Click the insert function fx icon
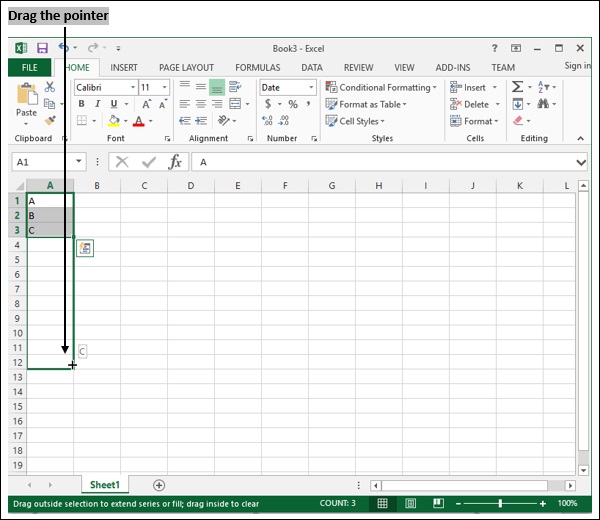Screen dimensions: 600x520 point(175,162)
